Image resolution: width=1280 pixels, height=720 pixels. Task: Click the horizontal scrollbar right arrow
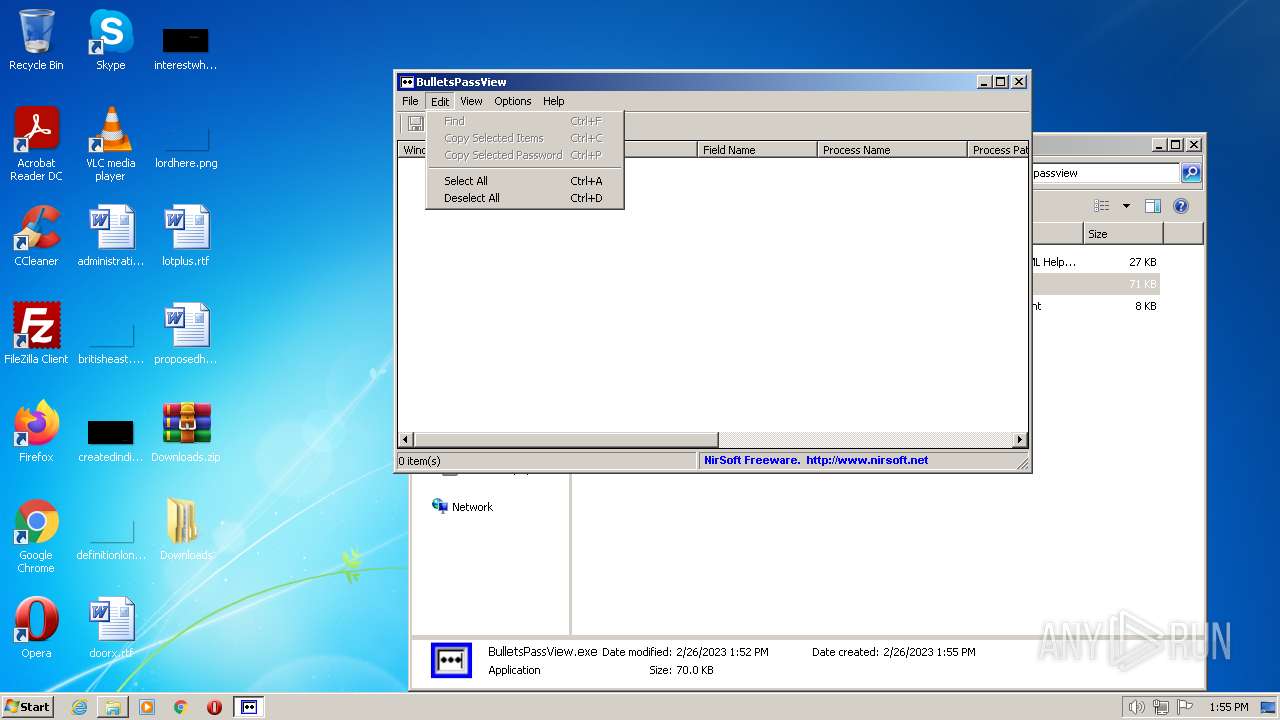pyautogui.click(x=1020, y=440)
